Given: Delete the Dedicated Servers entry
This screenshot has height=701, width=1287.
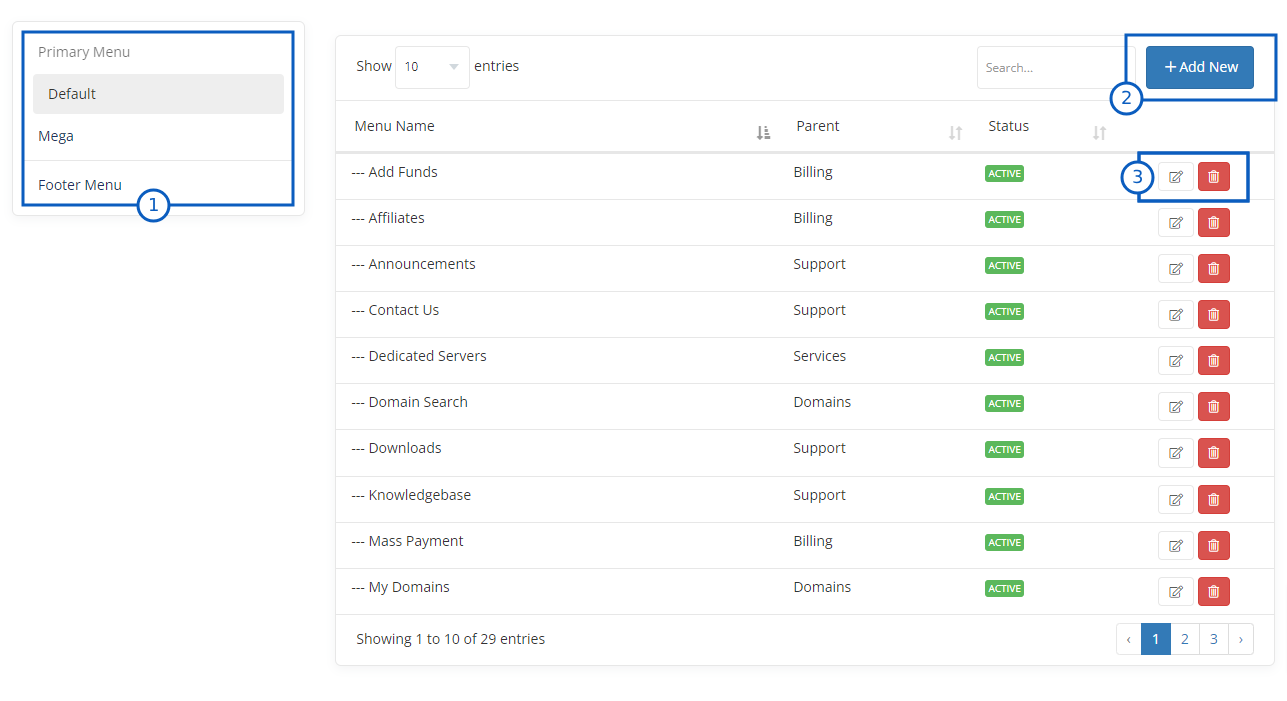Looking at the screenshot, I should [x=1213, y=361].
